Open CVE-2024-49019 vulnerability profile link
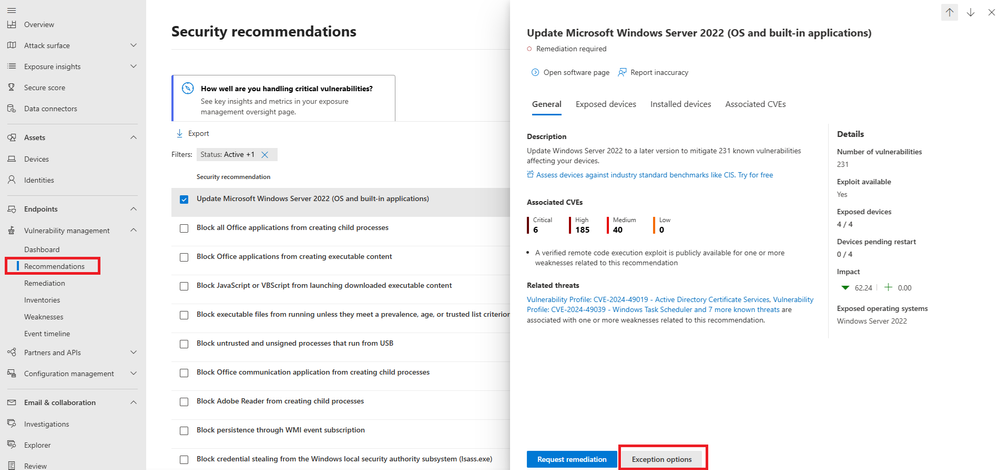Screen dimensions: 999x470 670,304
